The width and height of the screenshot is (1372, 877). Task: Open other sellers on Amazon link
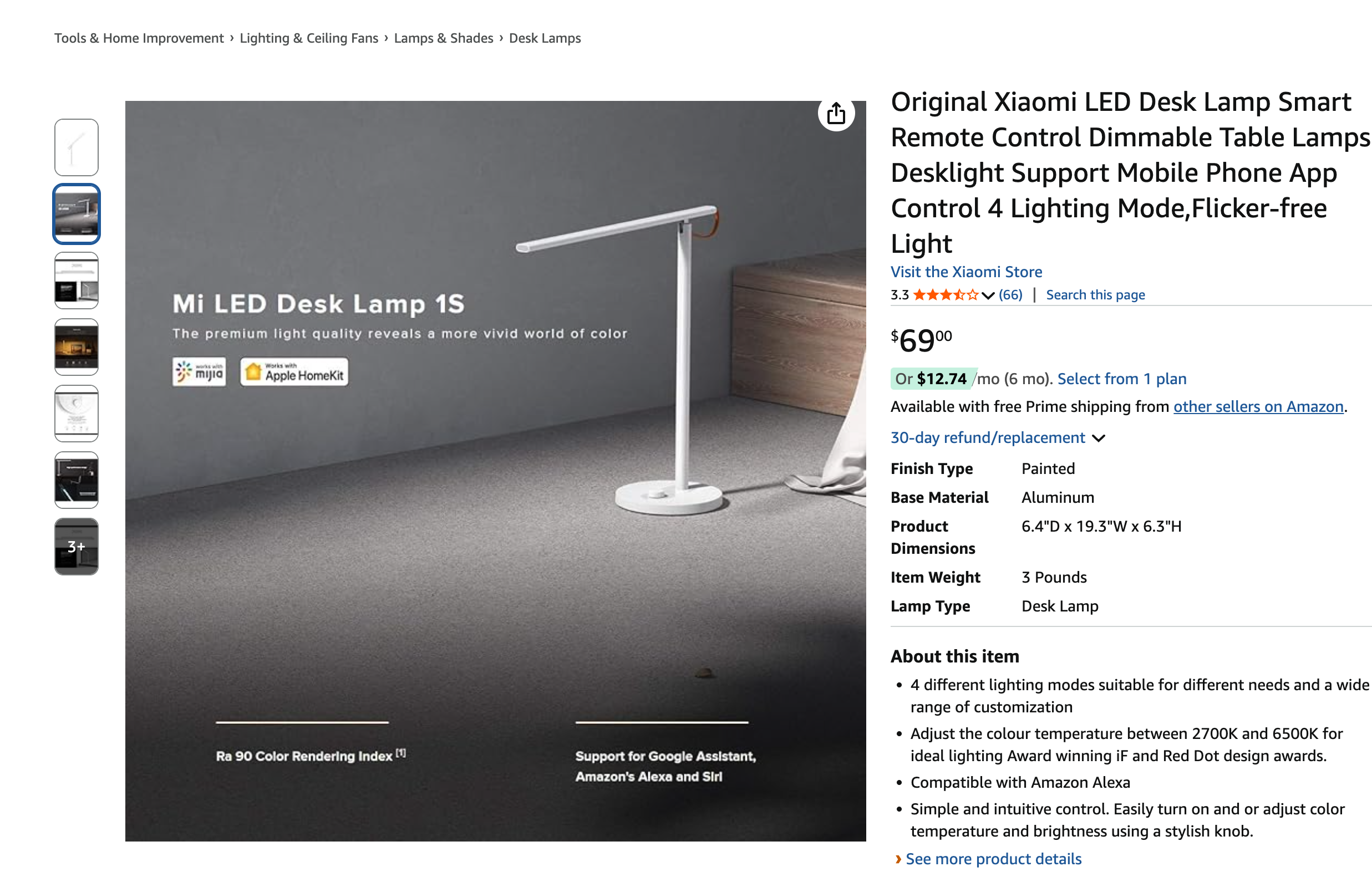(x=1258, y=406)
